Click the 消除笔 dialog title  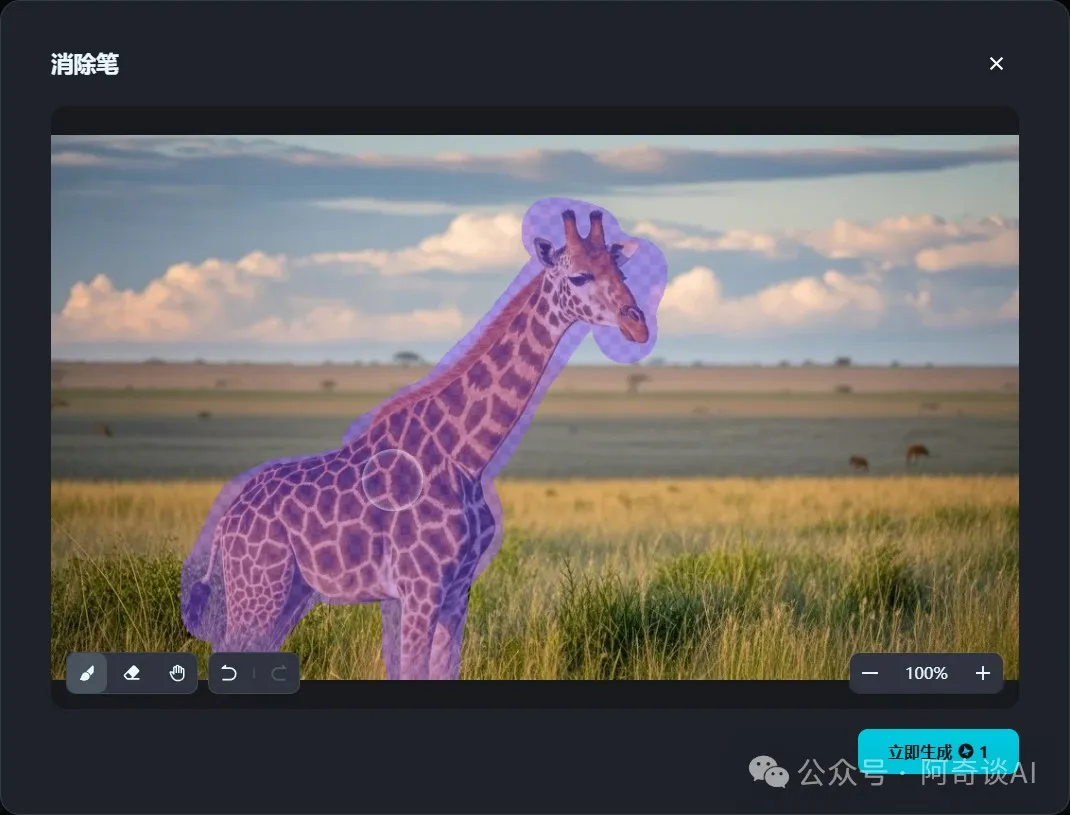(x=85, y=64)
